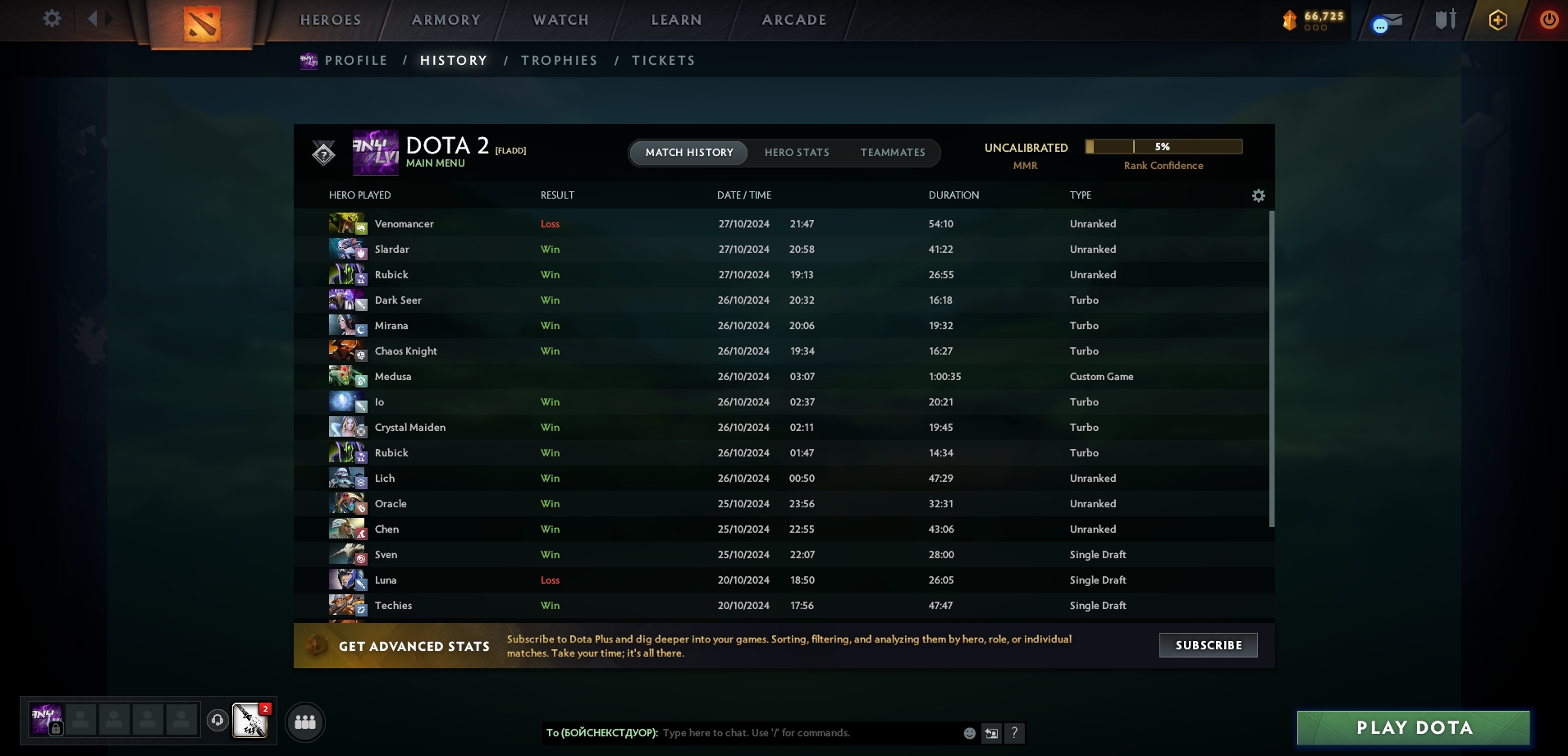Screen dimensions: 1568x756
Task: Select the MATCH HISTORY toggle tab
Action: (689, 153)
